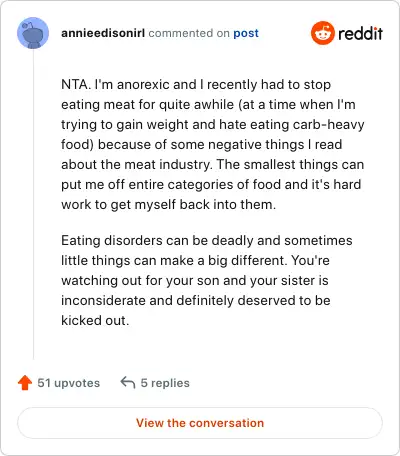Screen dimensions: 400x456
Task: Open the annieedisonirl username profile link
Action: tap(103, 33)
